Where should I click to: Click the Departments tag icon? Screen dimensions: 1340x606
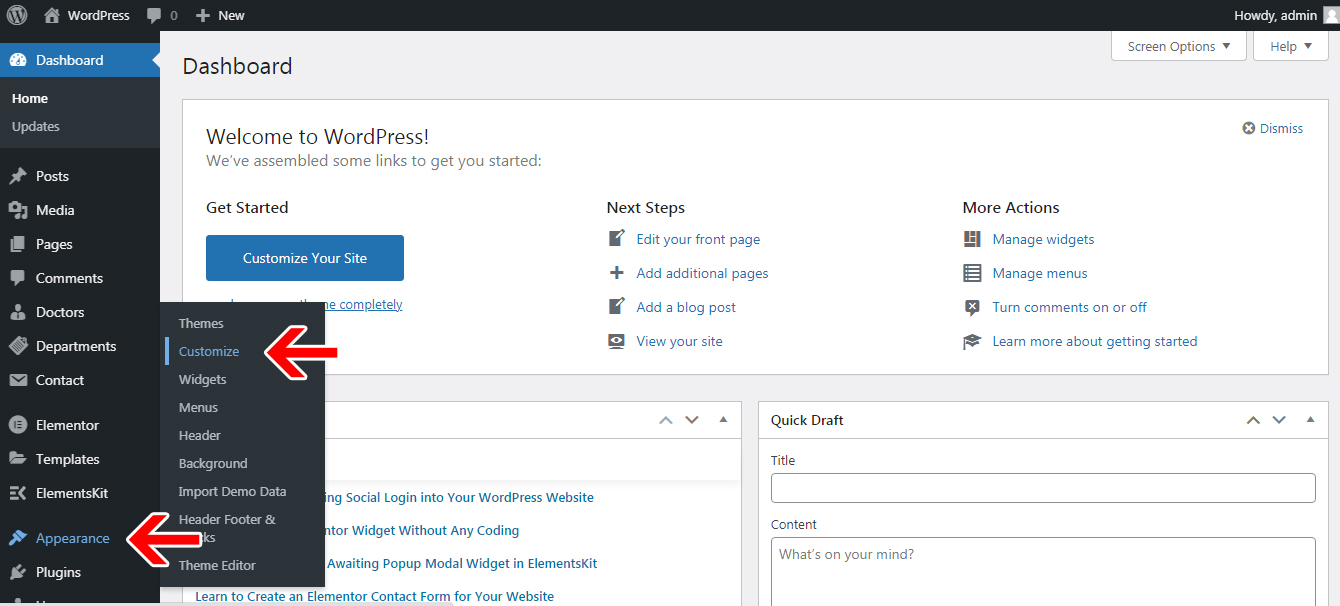[x=18, y=346]
